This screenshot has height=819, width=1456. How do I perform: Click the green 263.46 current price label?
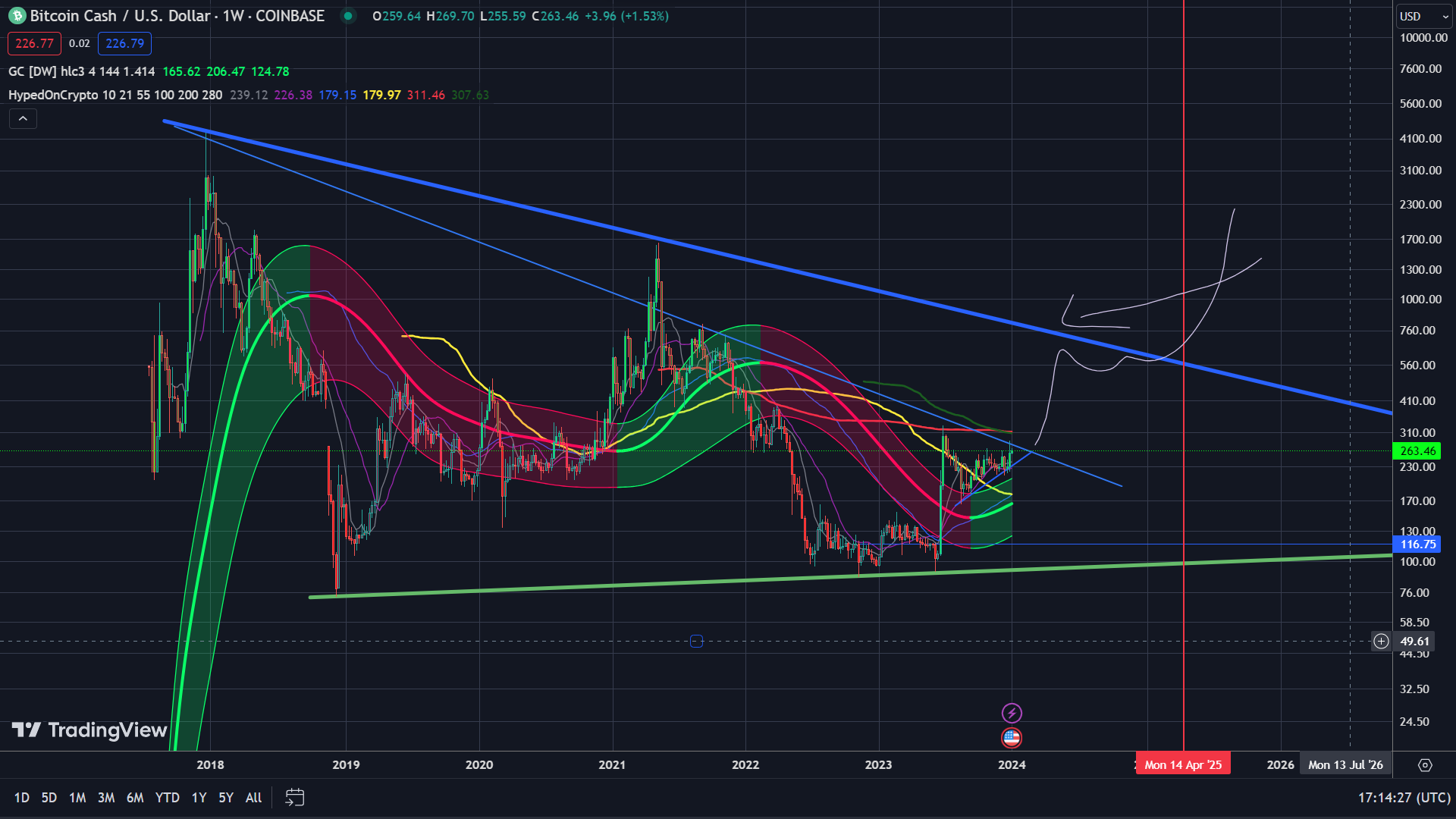1417,451
